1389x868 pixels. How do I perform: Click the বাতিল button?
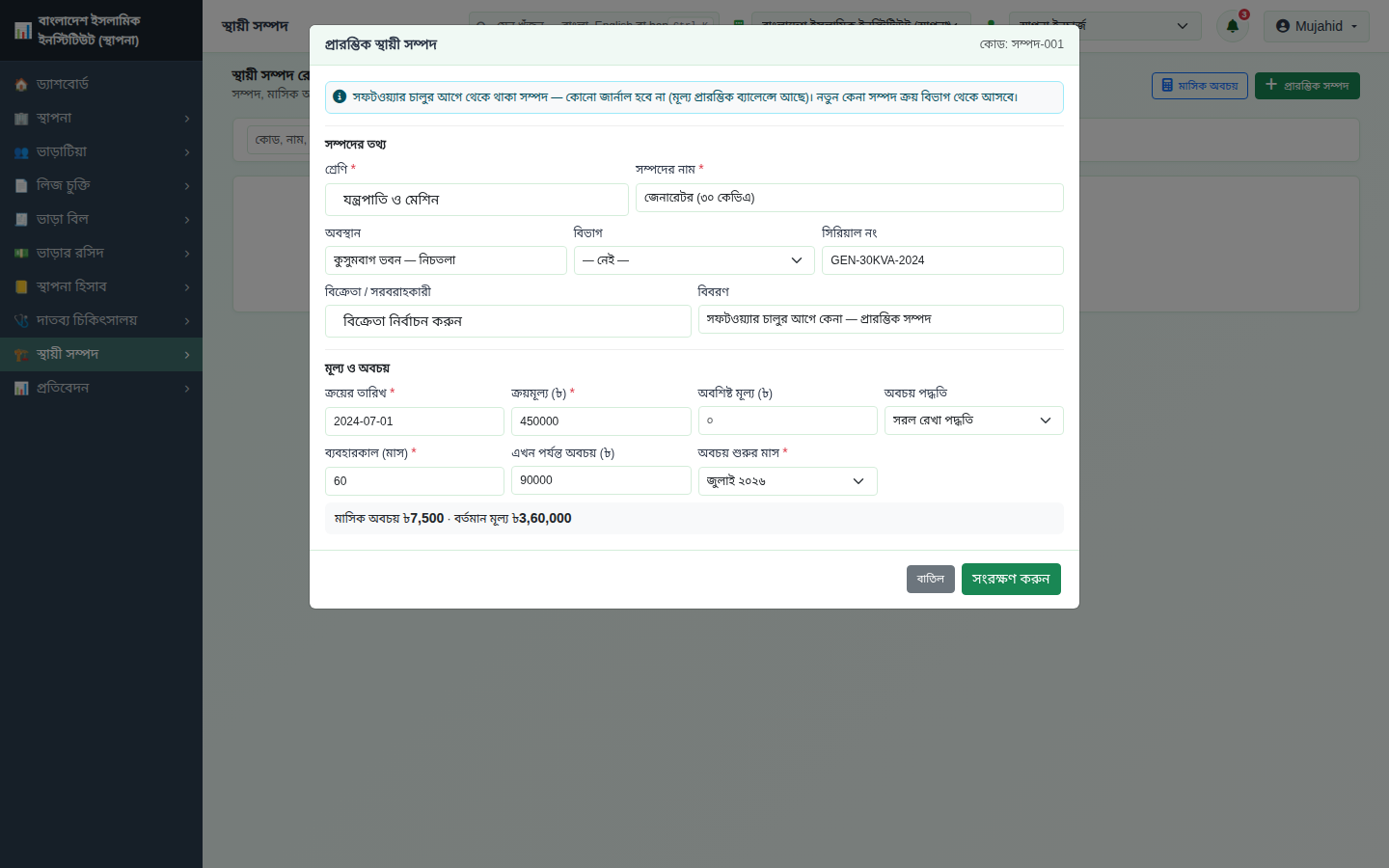coord(931,579)
